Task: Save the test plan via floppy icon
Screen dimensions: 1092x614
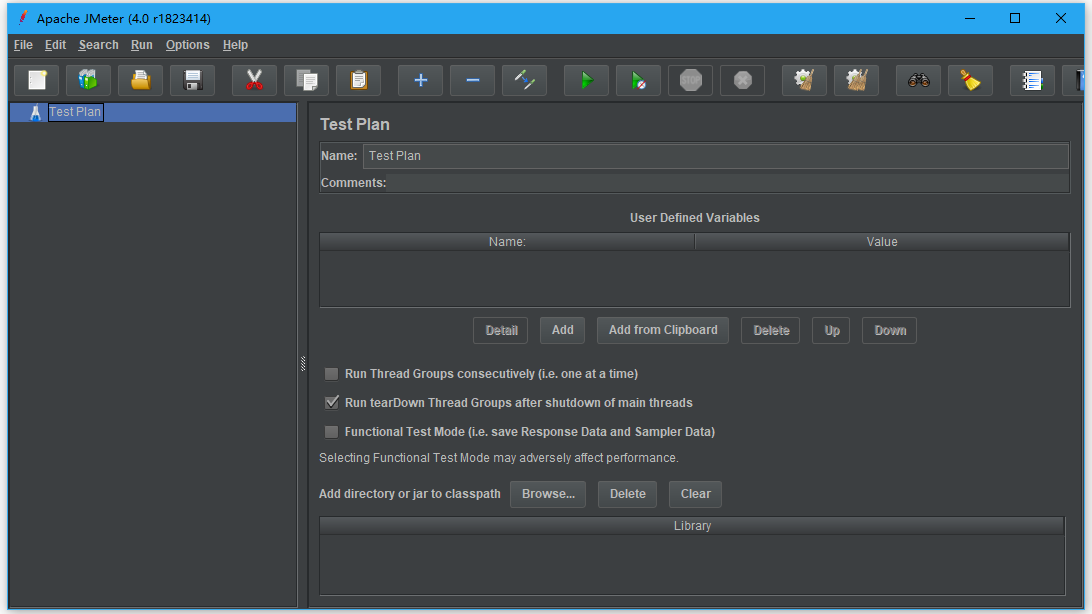Action: point(193,80)
